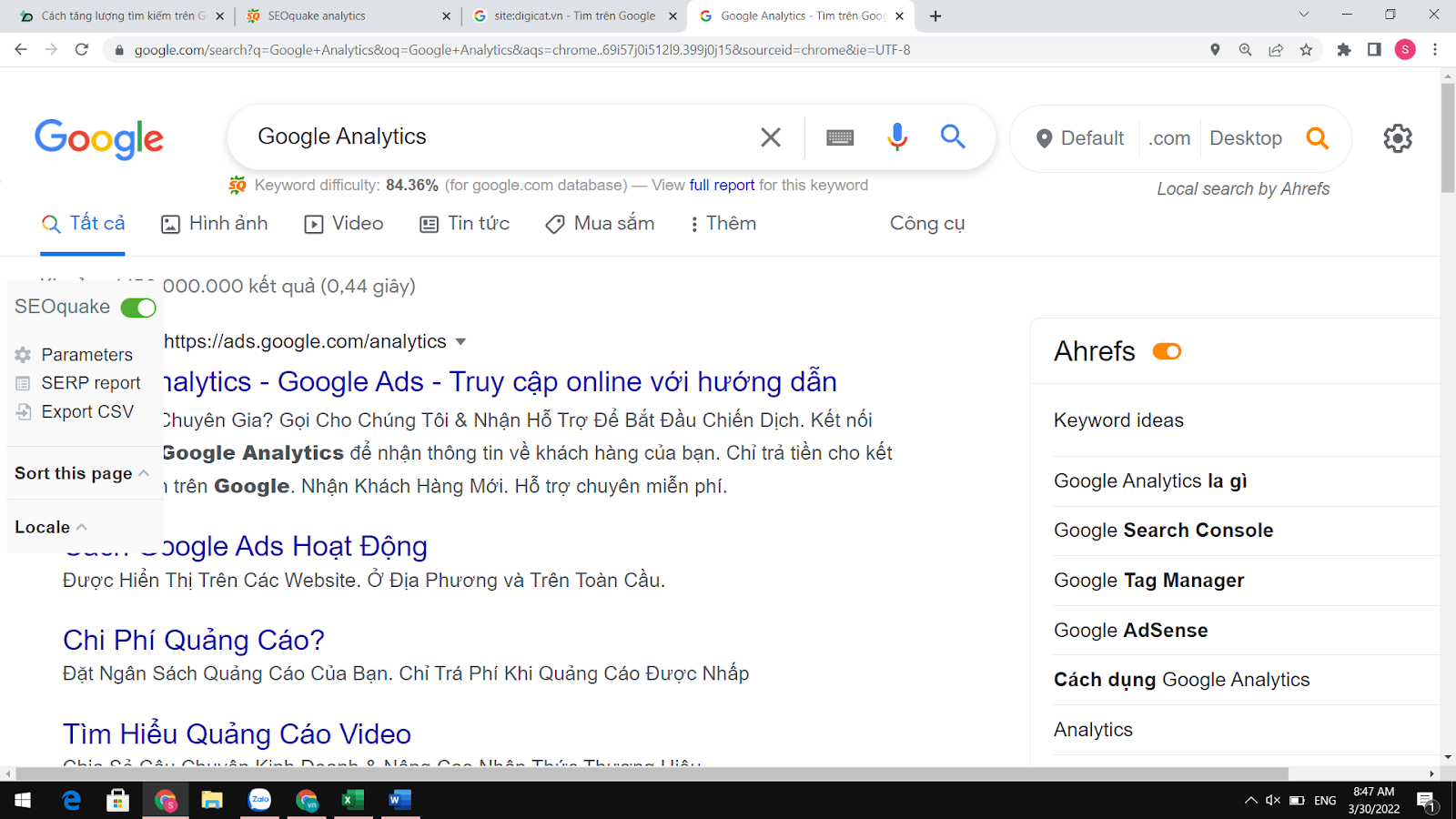Open a new browser tab
This screenshot has width=1456, height=819.
pos(935,15)
